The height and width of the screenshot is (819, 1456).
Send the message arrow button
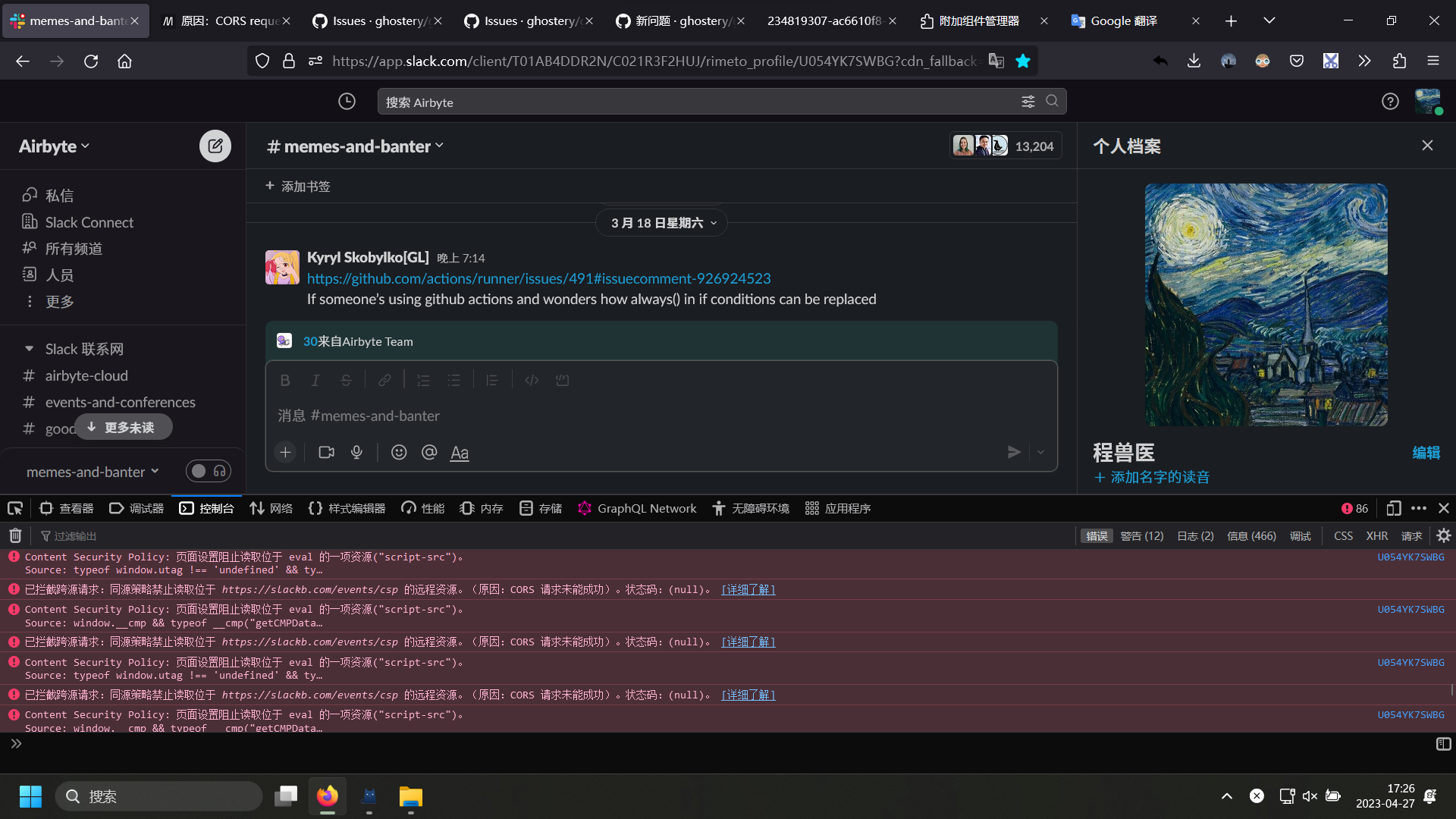tap(1014, 452)
